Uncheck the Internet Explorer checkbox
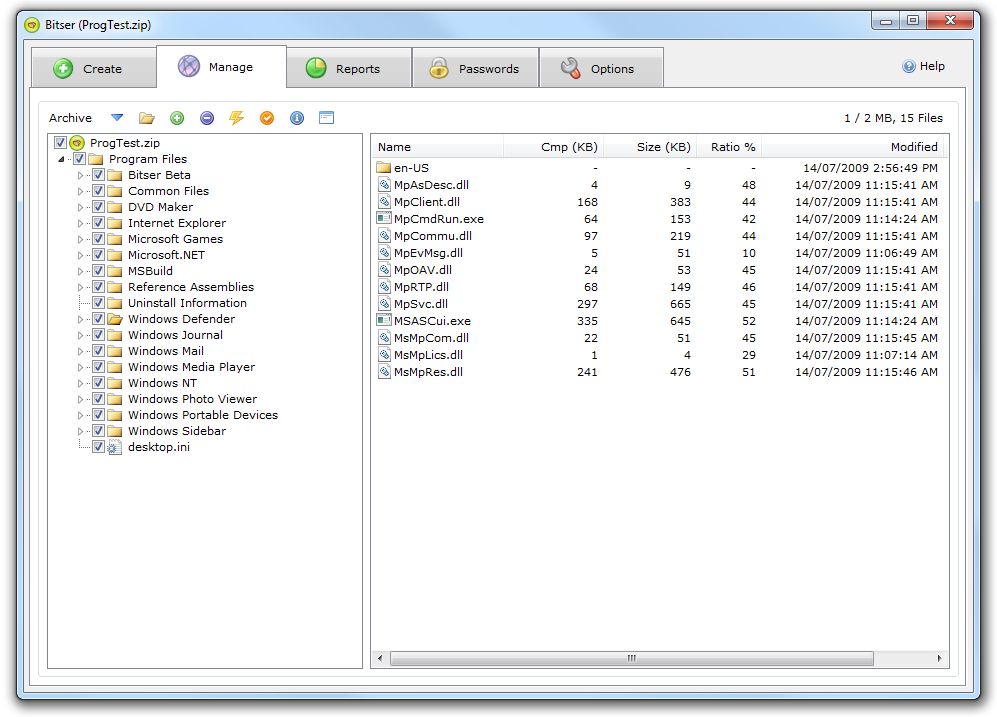This screenshot has width=997, height=717. (x=99, y=223)
